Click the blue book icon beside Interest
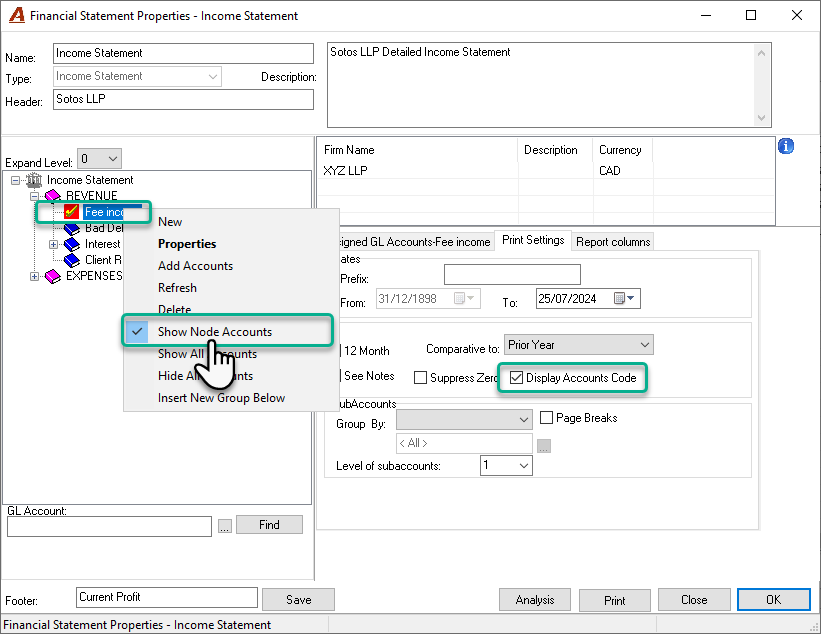Screen dimensions: 821x634 pyautogui.click(x=72, y=244)
